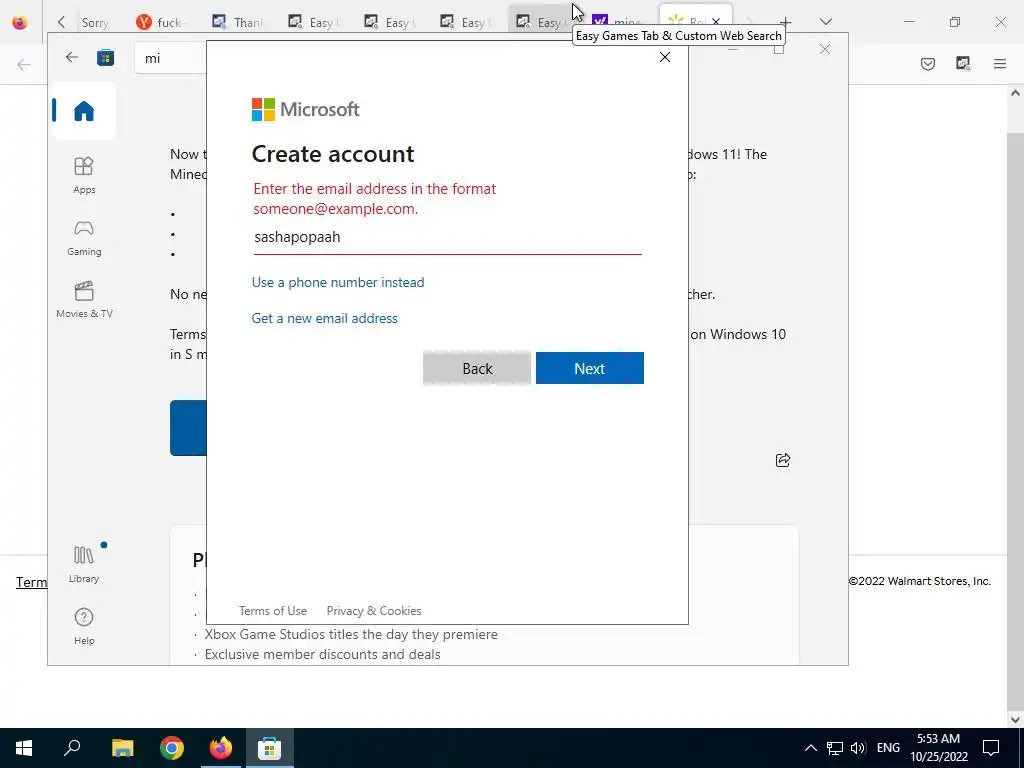Click the ENG language indicator

point(888,748)
